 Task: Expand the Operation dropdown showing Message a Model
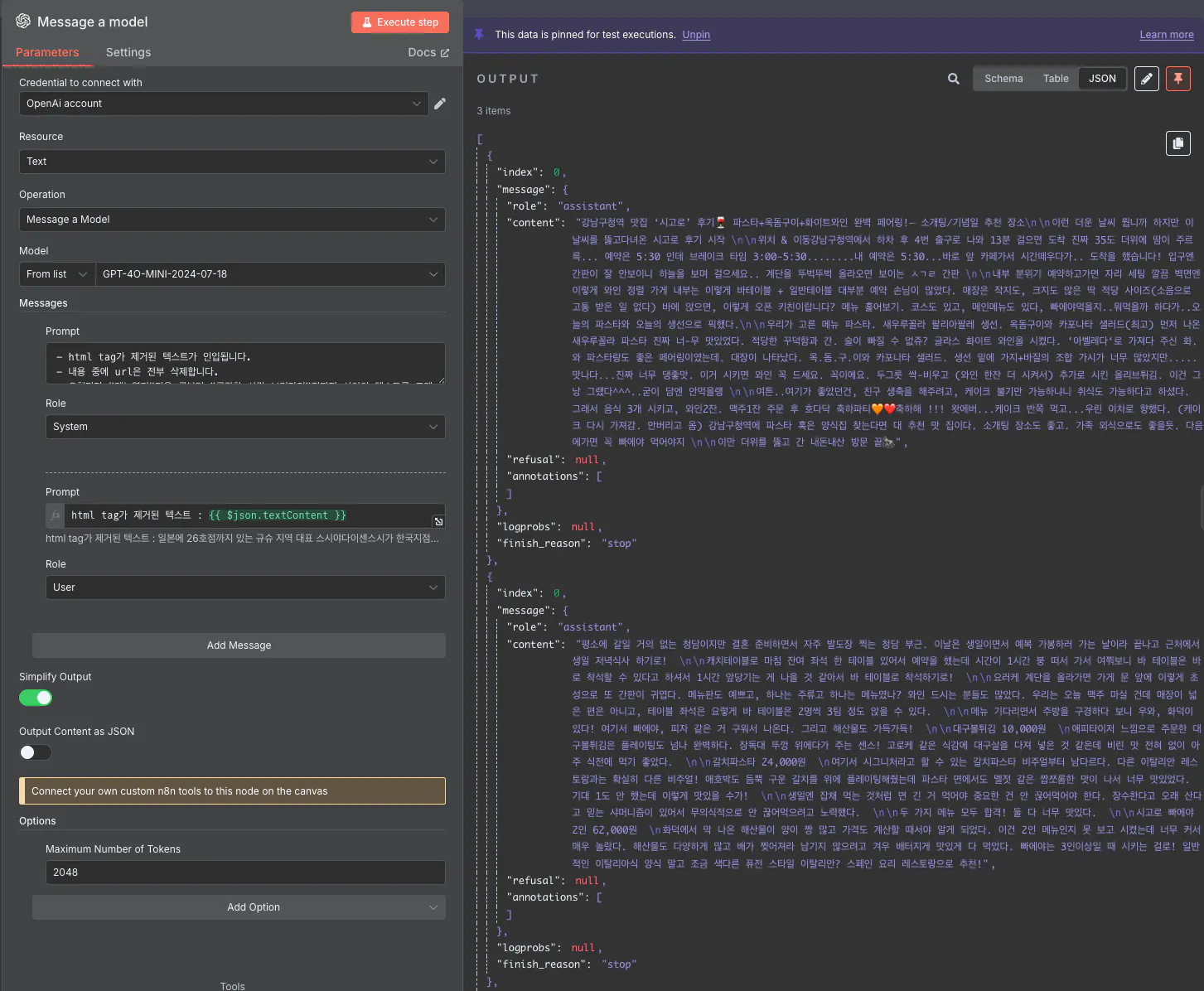tap(232, 220)
